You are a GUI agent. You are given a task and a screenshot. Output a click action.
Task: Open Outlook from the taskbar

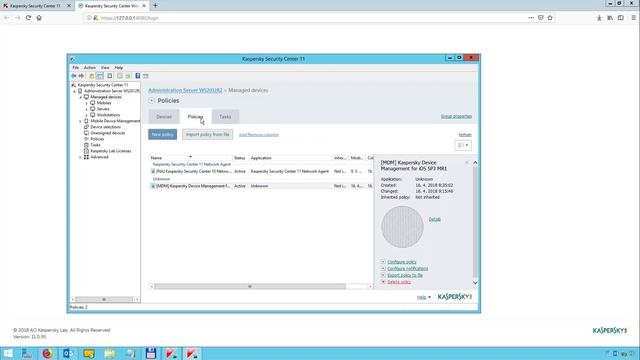tap(68, 353)
